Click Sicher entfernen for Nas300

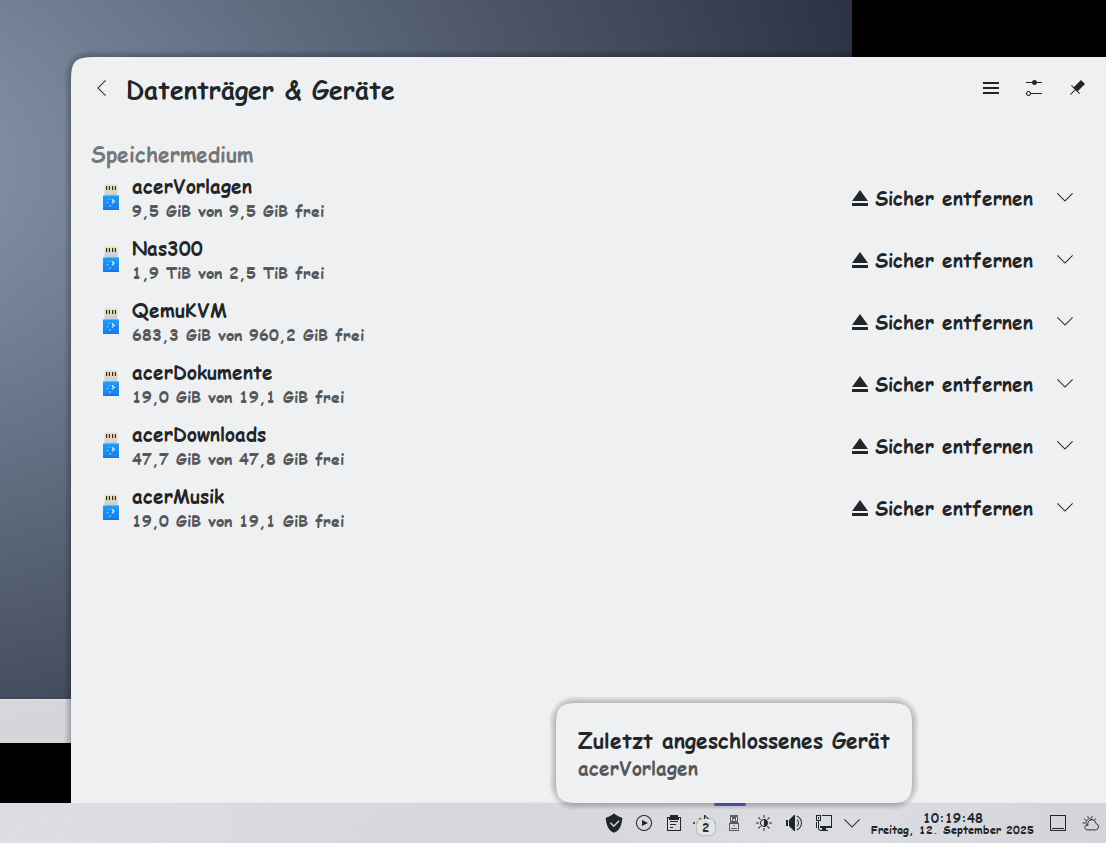[942, 261]
